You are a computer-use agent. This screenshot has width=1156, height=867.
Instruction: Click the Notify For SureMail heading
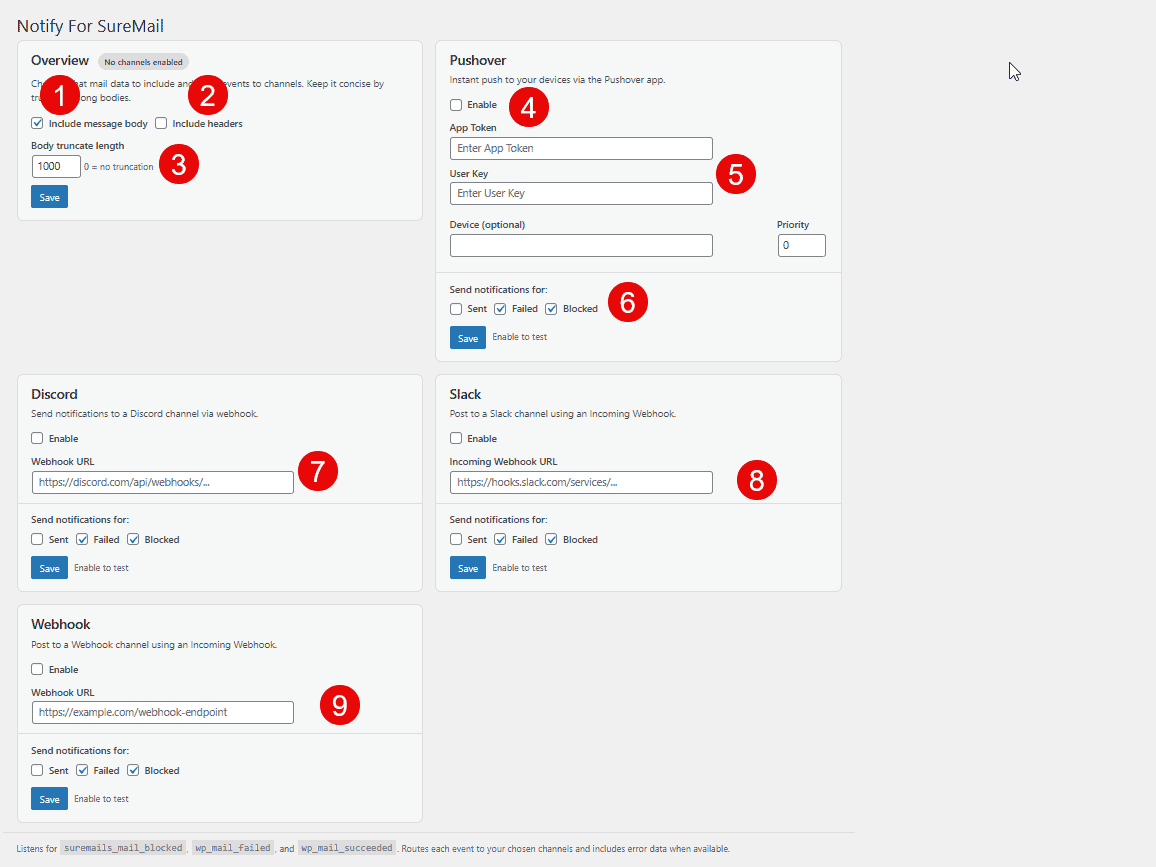point(90,26)
